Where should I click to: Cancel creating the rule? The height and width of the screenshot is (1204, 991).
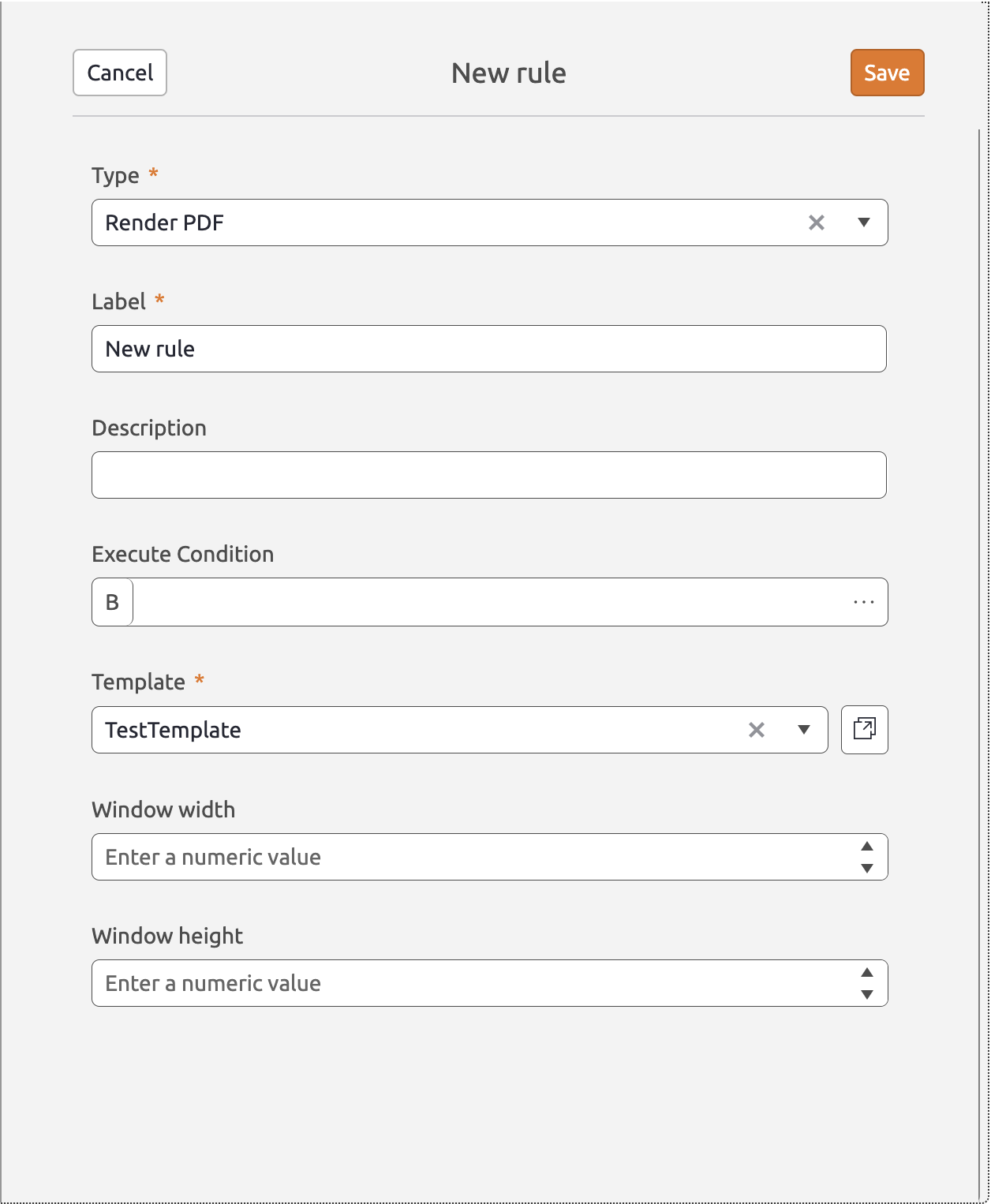119,73
